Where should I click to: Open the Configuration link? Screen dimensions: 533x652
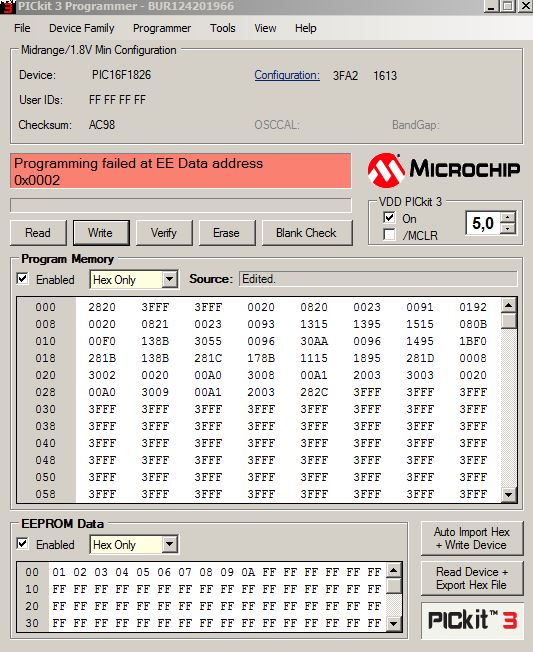[x=287, y=75]
